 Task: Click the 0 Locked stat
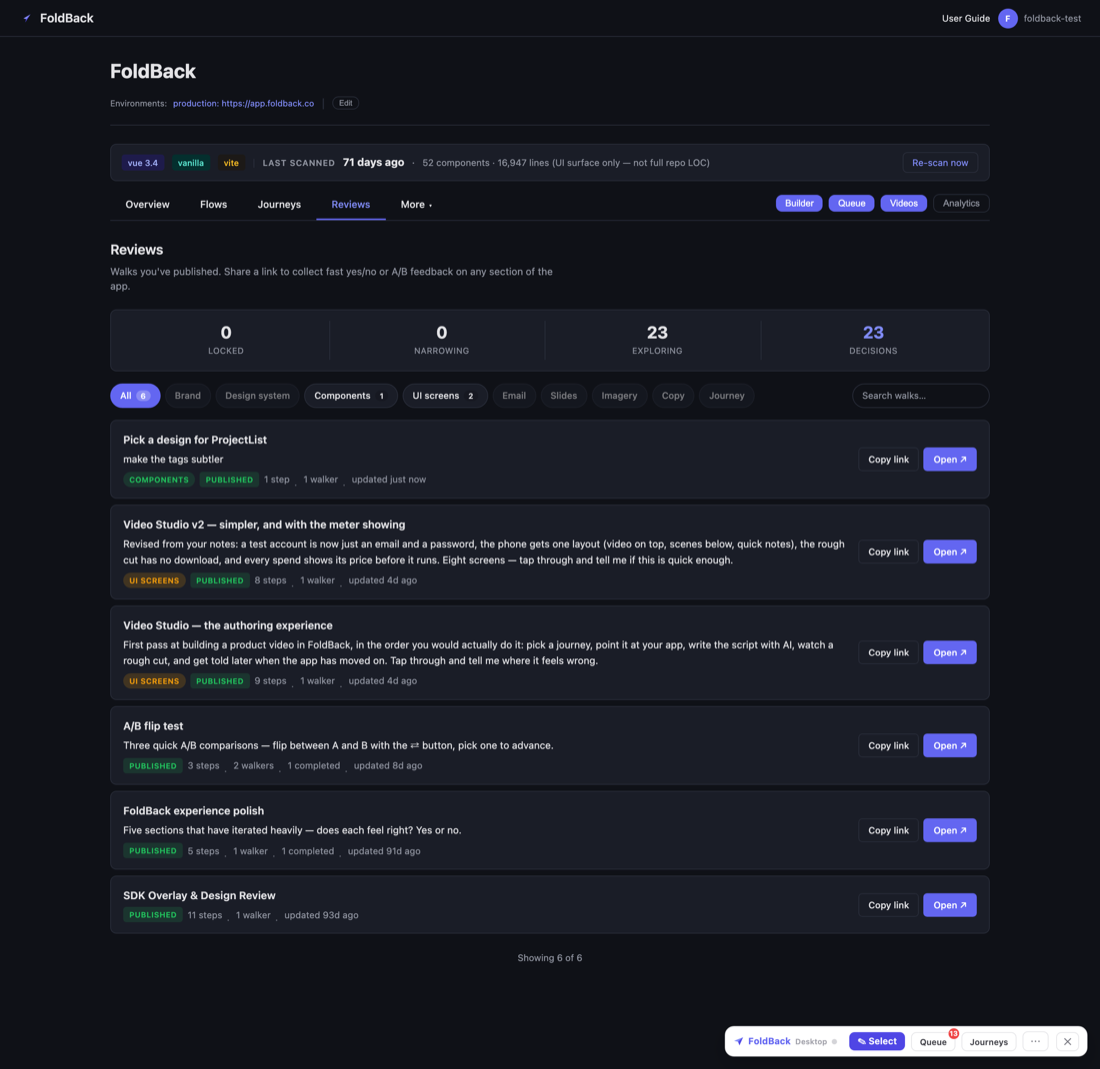point(226,339)
